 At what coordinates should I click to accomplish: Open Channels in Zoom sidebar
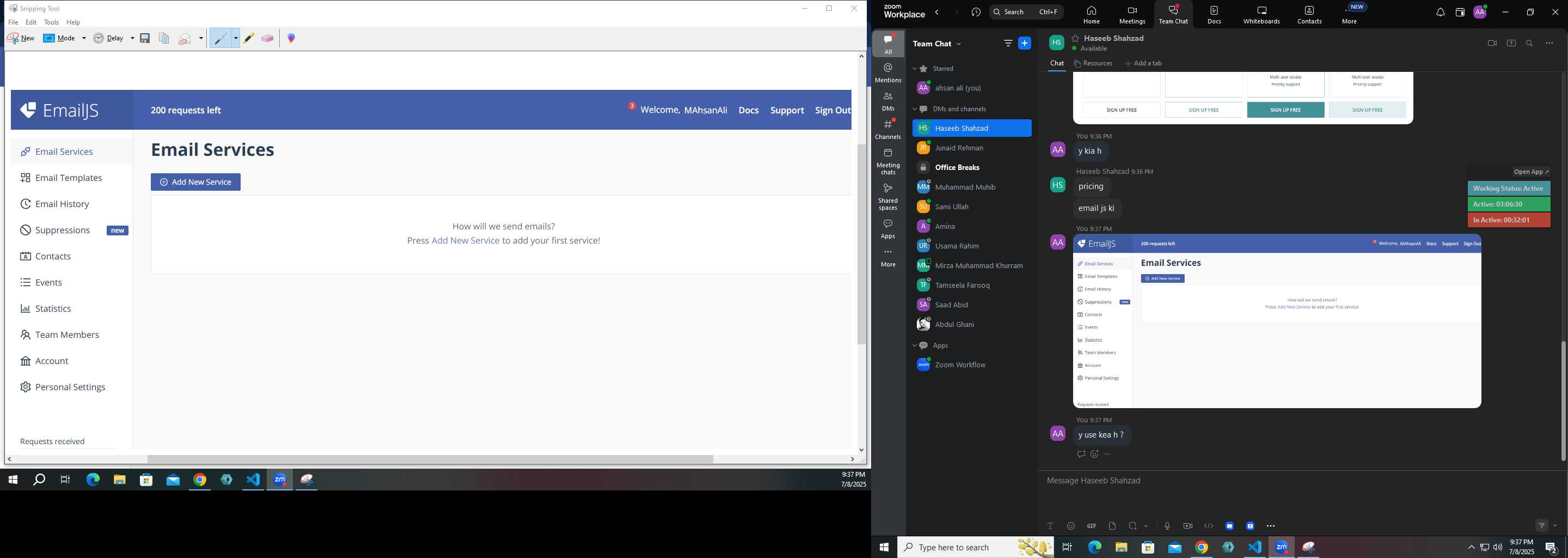point(888,129)
